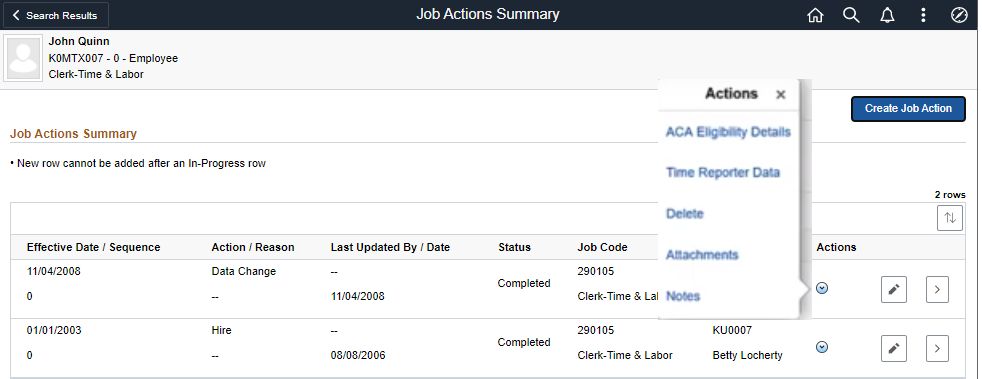Click Betty Locherty supervisor name

748,355
